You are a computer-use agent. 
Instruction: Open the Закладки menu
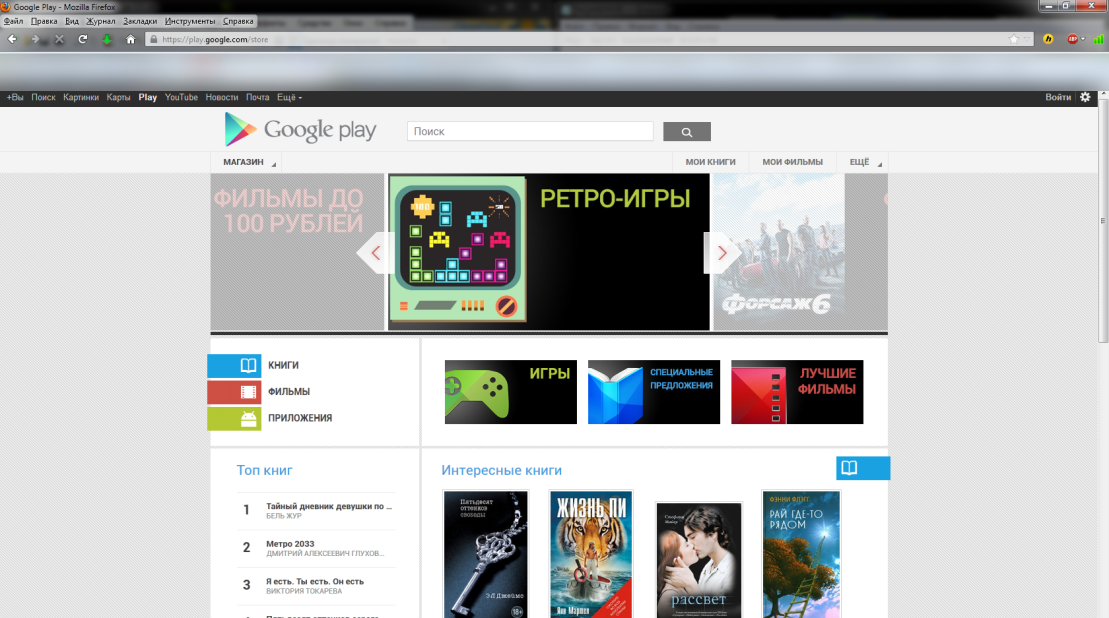[140, 21]
